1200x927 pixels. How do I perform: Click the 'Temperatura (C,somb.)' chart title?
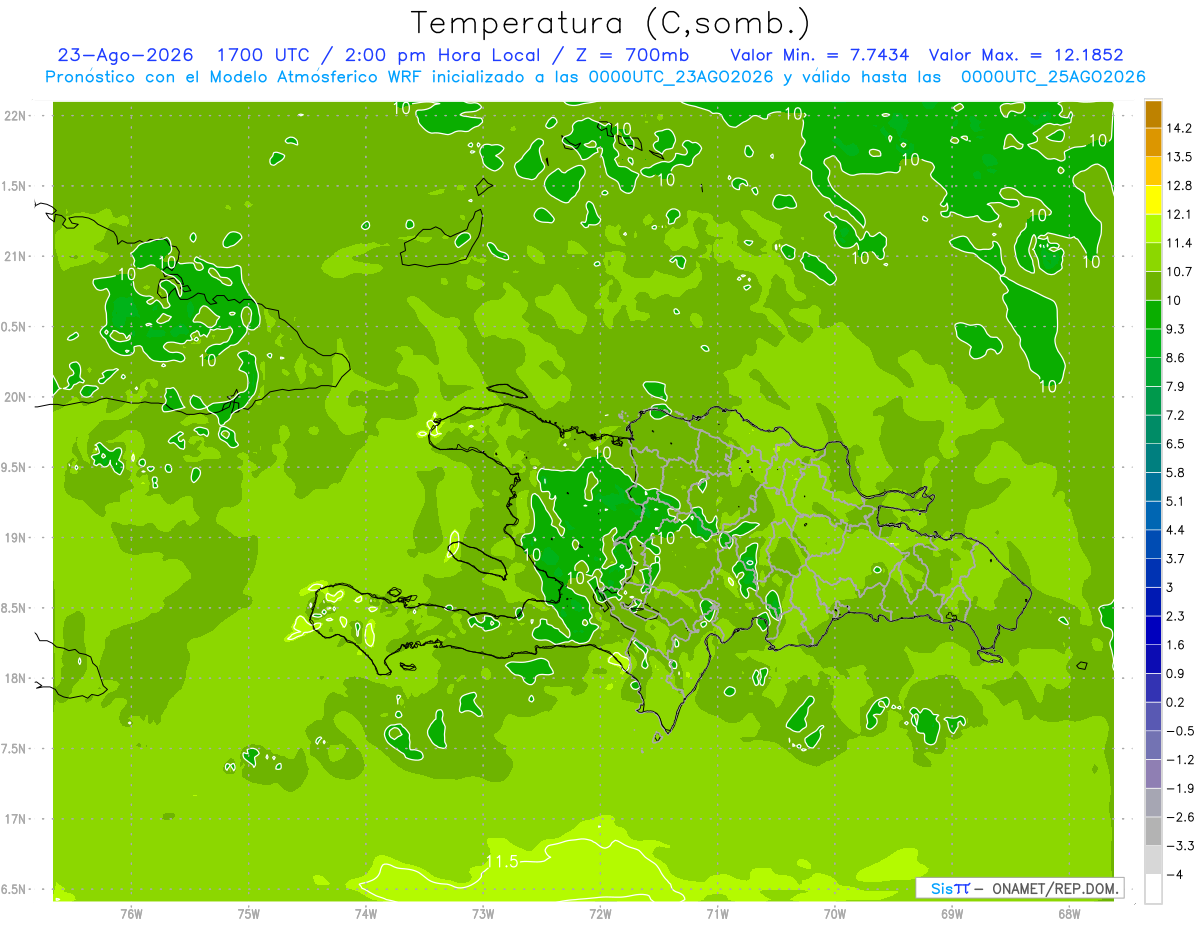(x=610, y=24)
